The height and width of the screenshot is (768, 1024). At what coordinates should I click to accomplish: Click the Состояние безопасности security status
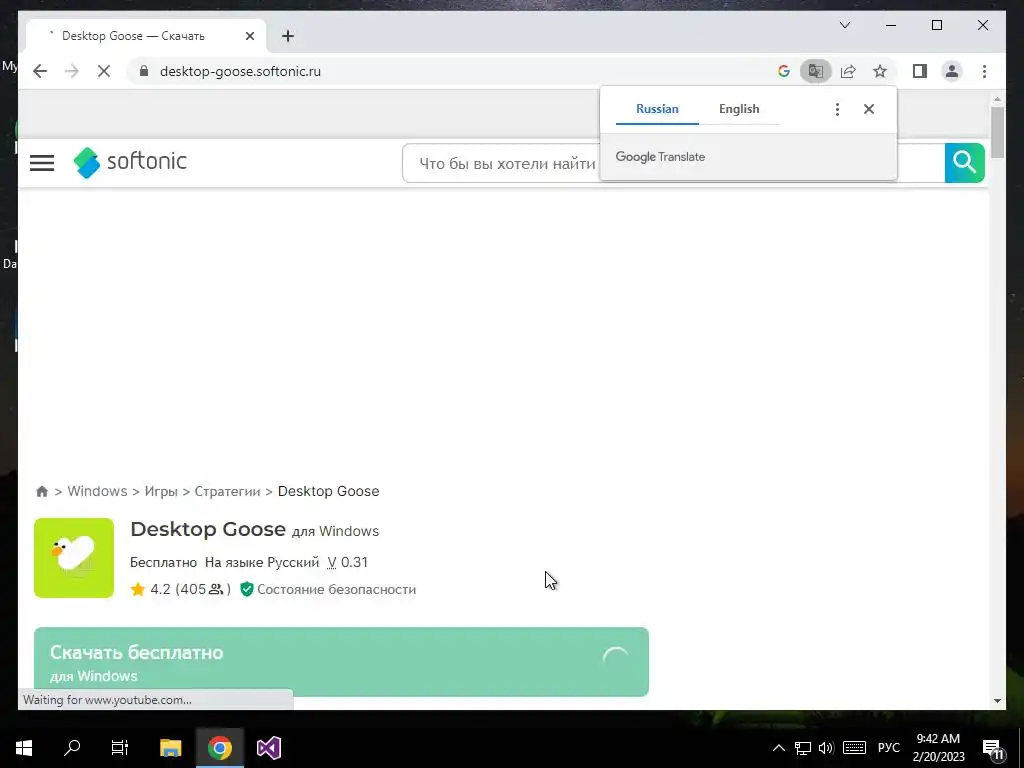point(328,589)
